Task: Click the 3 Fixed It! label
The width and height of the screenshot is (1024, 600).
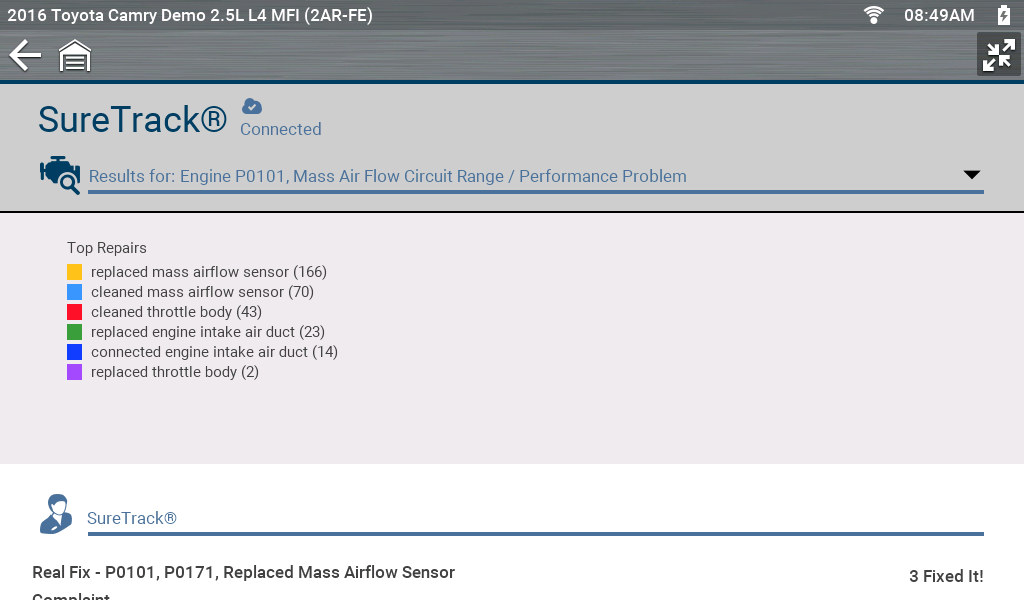Action: [x=945, y=576]
